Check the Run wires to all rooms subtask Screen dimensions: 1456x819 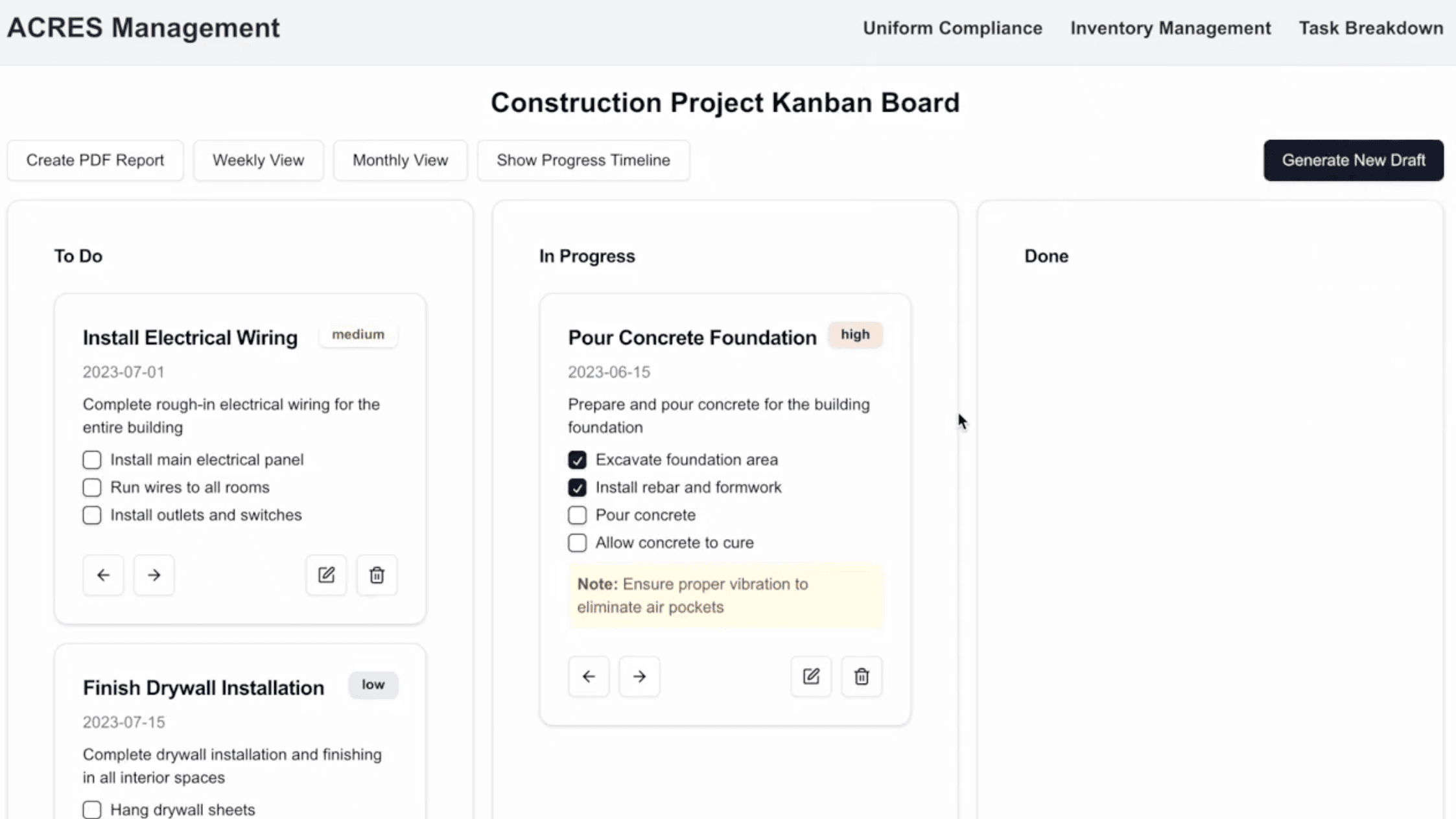91,487
